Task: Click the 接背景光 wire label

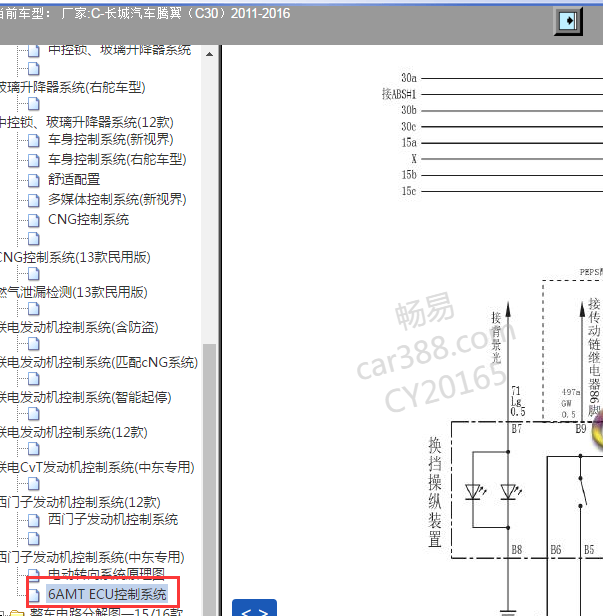Action: (x=496, y=337)
